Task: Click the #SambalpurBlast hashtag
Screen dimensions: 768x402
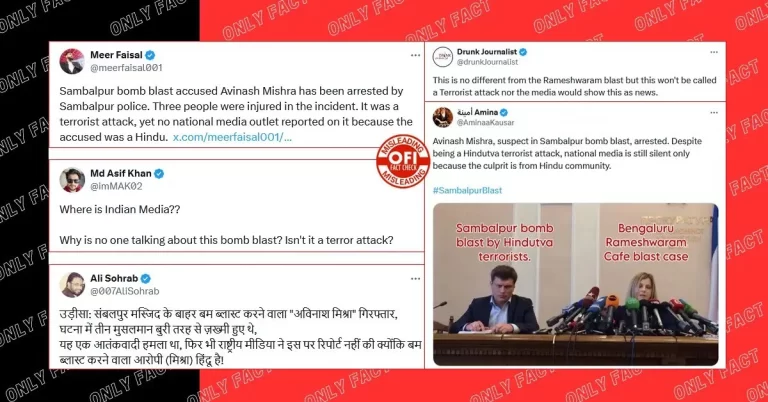Action: [x=467, y=190]
